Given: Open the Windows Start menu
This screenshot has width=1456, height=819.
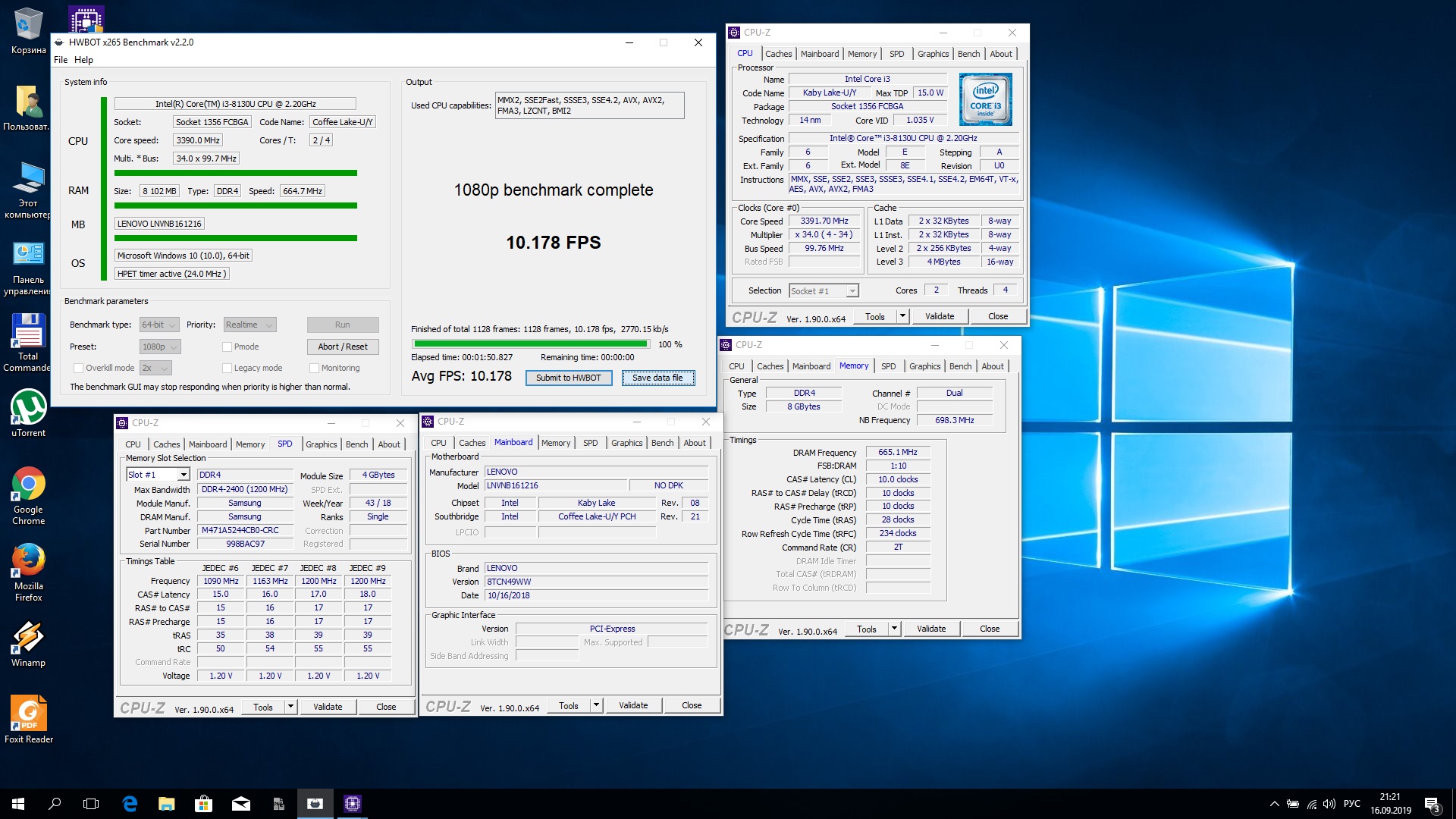Looking at the screenshot, I should (18, 804).
